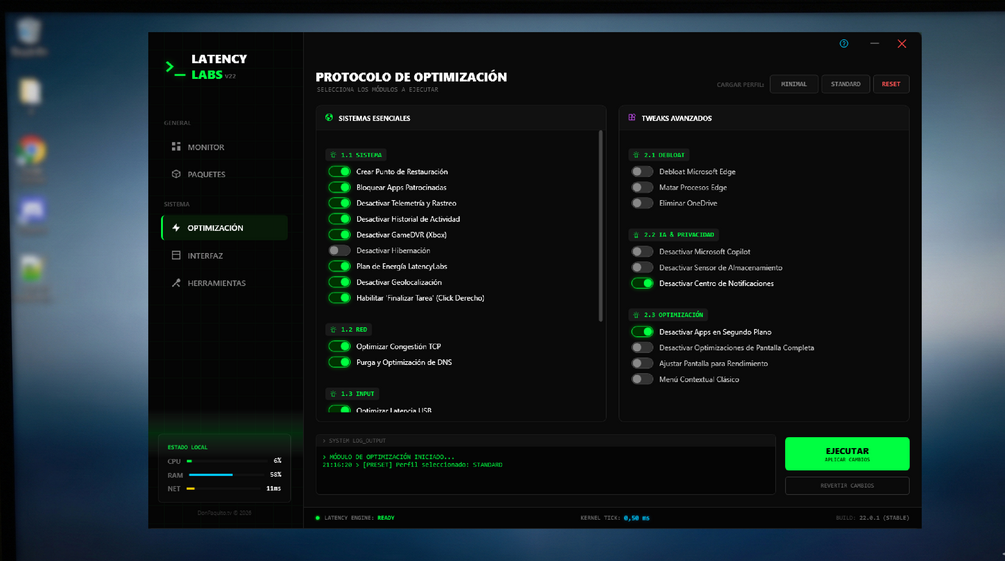Viewport: 1005px width, 561px height.
Task: Click the Monitor grid icon
Action: coord(176,147)
